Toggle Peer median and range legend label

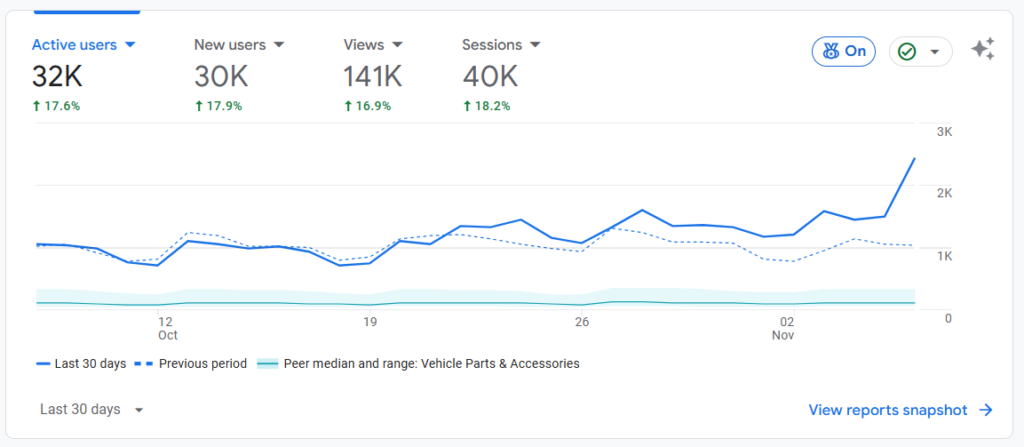tap(431, 364)
